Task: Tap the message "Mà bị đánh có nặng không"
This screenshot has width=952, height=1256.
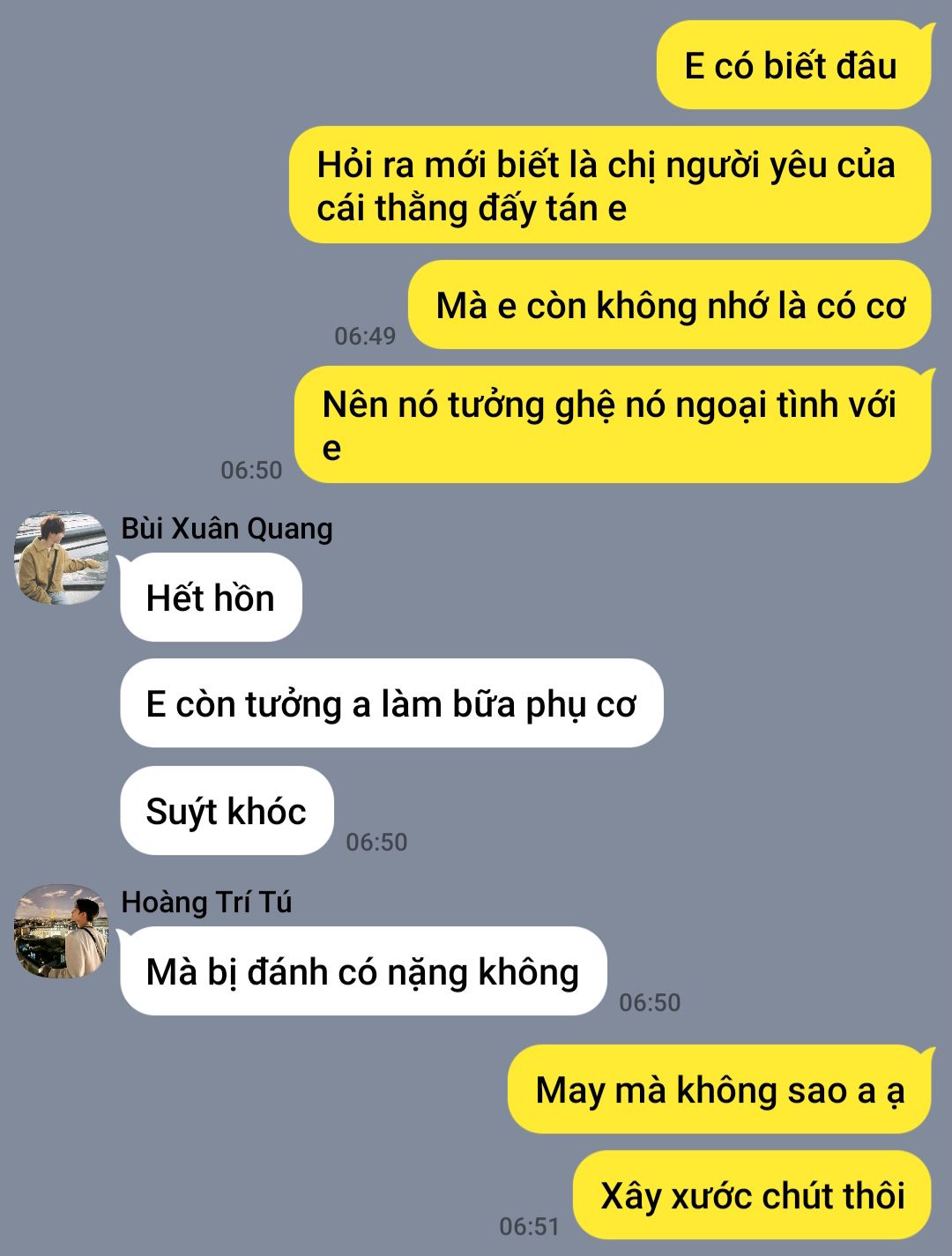Action: coord(363,971)
